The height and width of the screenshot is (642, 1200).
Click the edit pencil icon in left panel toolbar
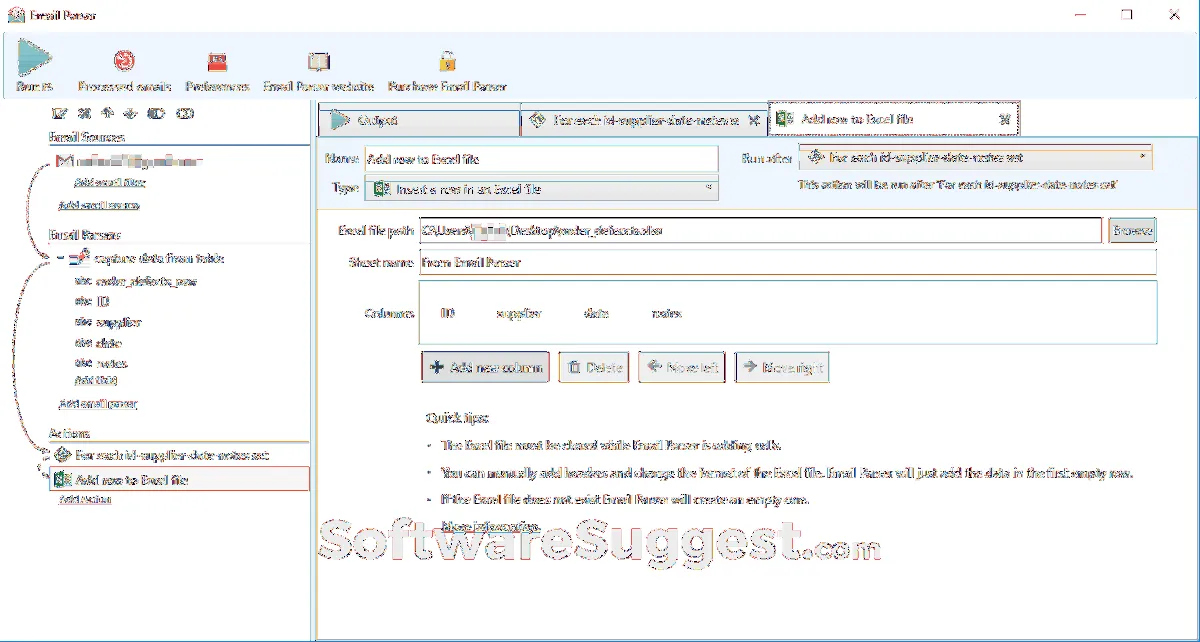coord(59,114)
